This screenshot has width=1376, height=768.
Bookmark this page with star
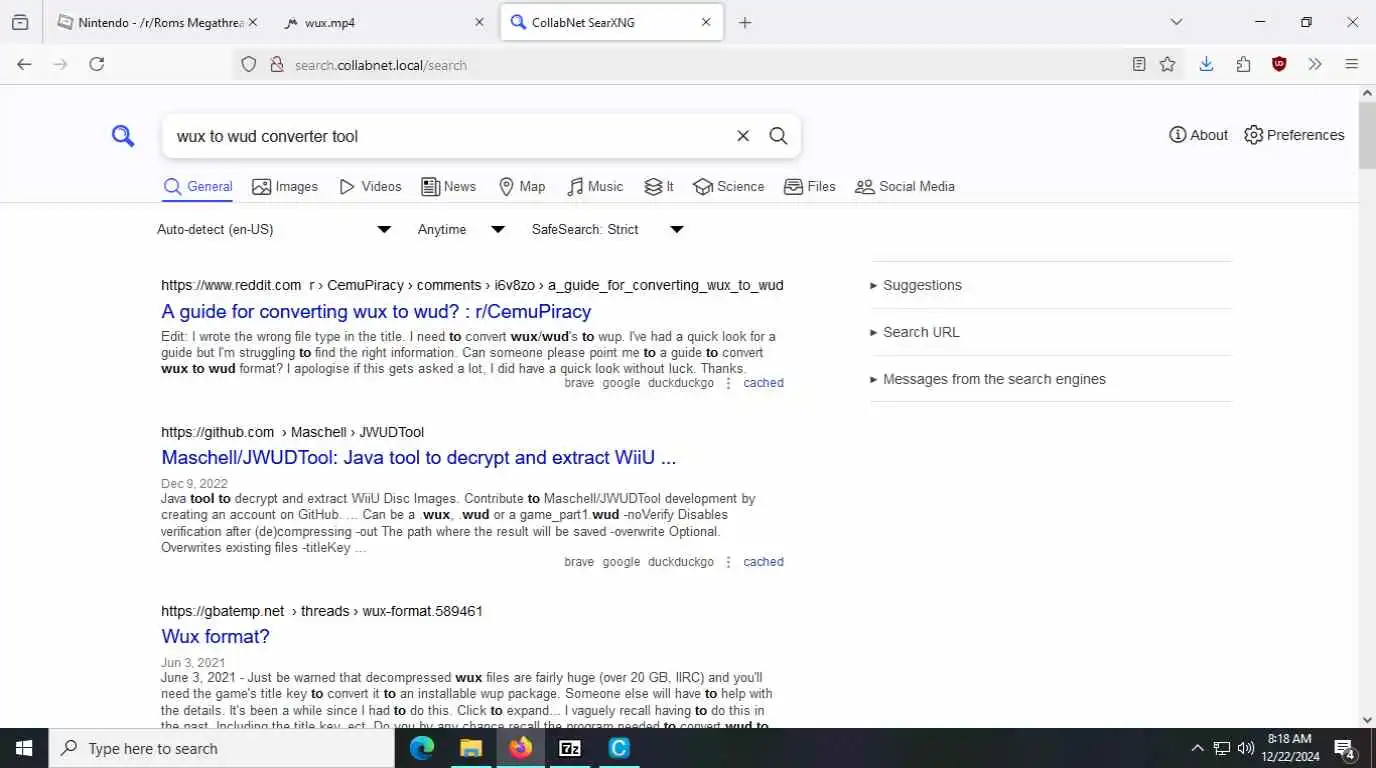click(1167, 64)
